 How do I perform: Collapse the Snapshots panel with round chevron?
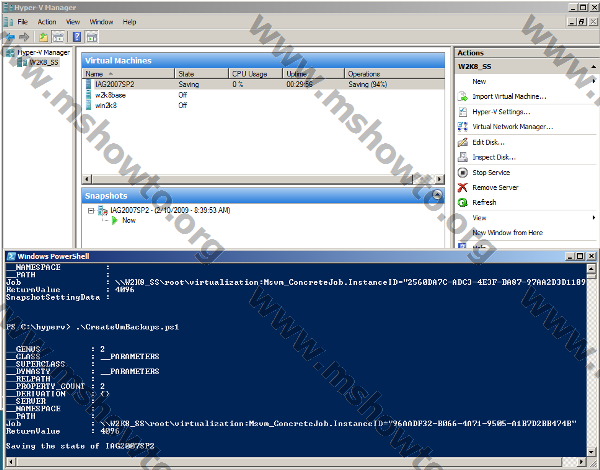tap(437, 195)
